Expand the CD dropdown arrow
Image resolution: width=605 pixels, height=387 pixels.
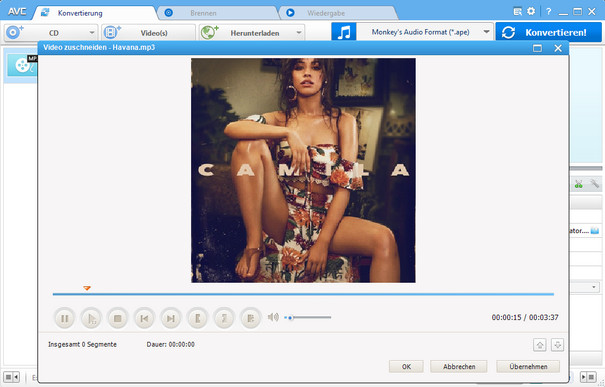coord(92,33)
